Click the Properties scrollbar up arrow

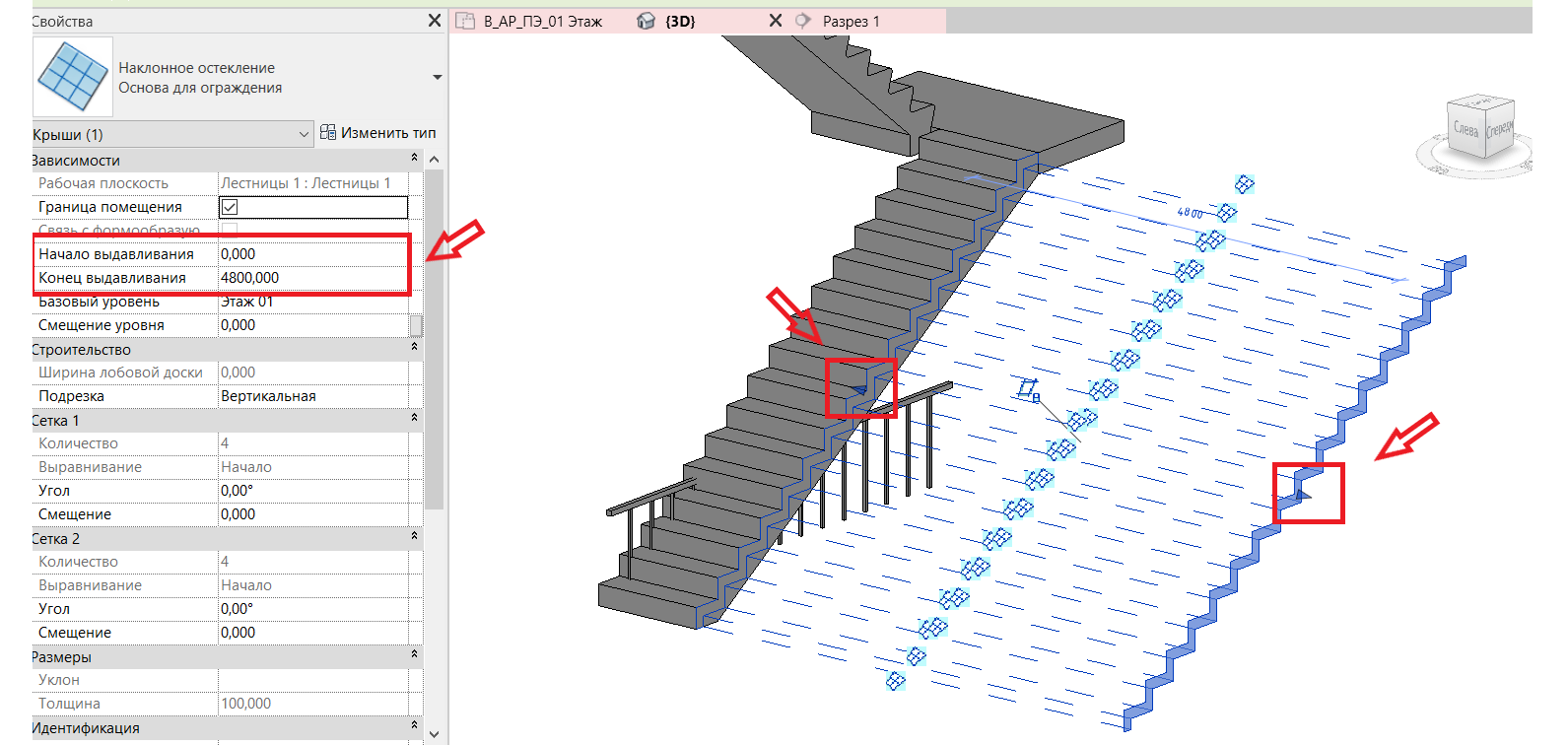click(x=435, y=159)
